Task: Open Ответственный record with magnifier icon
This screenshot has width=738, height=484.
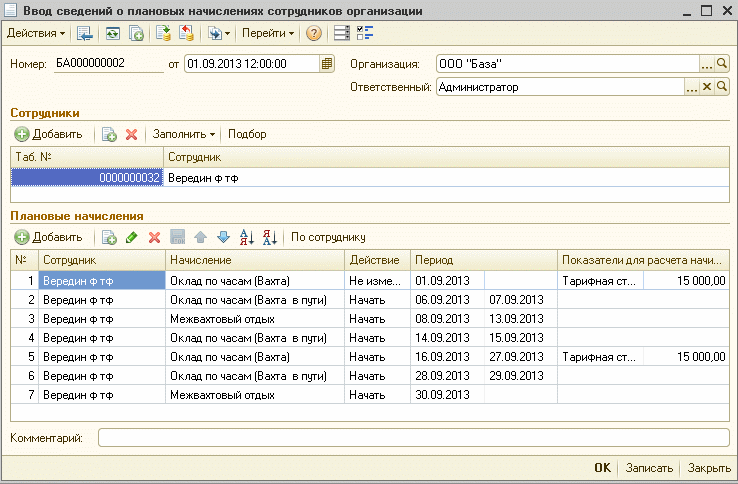Action: click(722, 87)
